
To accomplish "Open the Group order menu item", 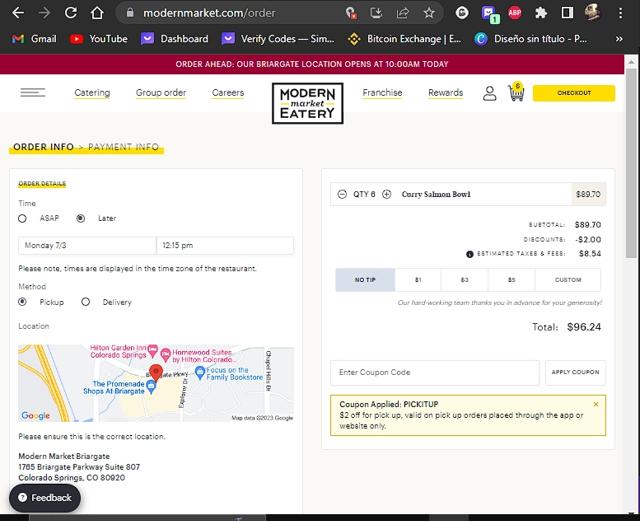I will 161,93.
